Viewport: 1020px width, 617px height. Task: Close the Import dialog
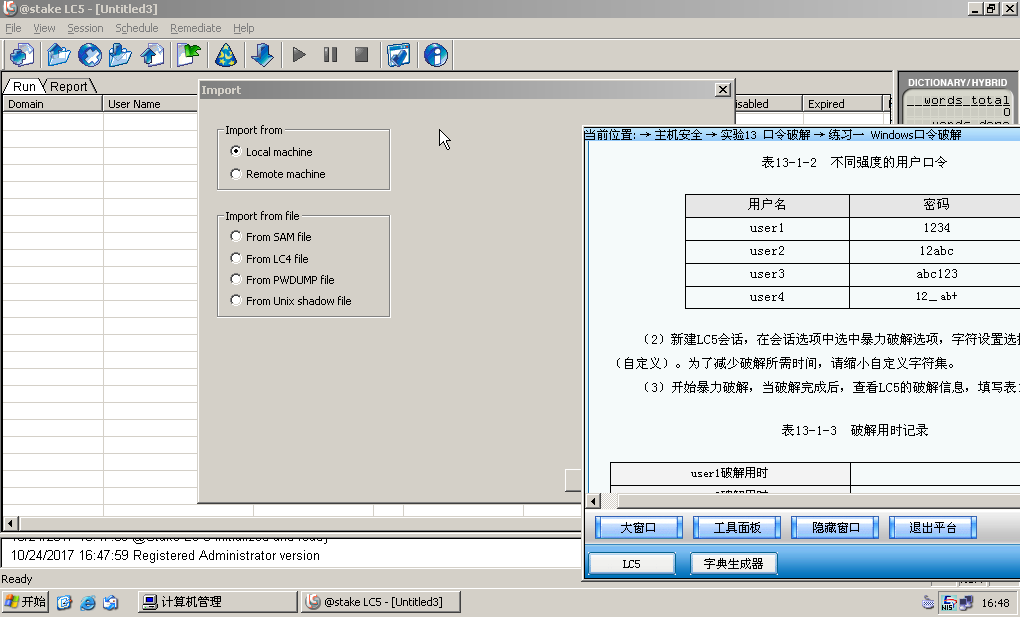(723, 90)
